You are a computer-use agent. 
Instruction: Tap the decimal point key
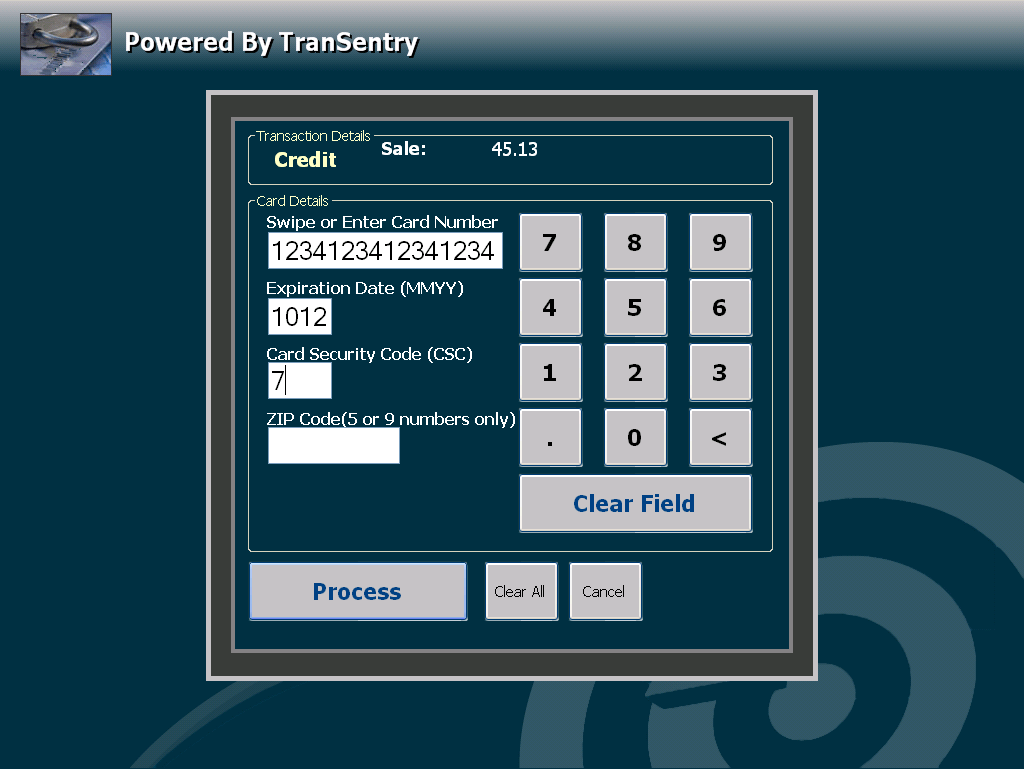(551, 437)
